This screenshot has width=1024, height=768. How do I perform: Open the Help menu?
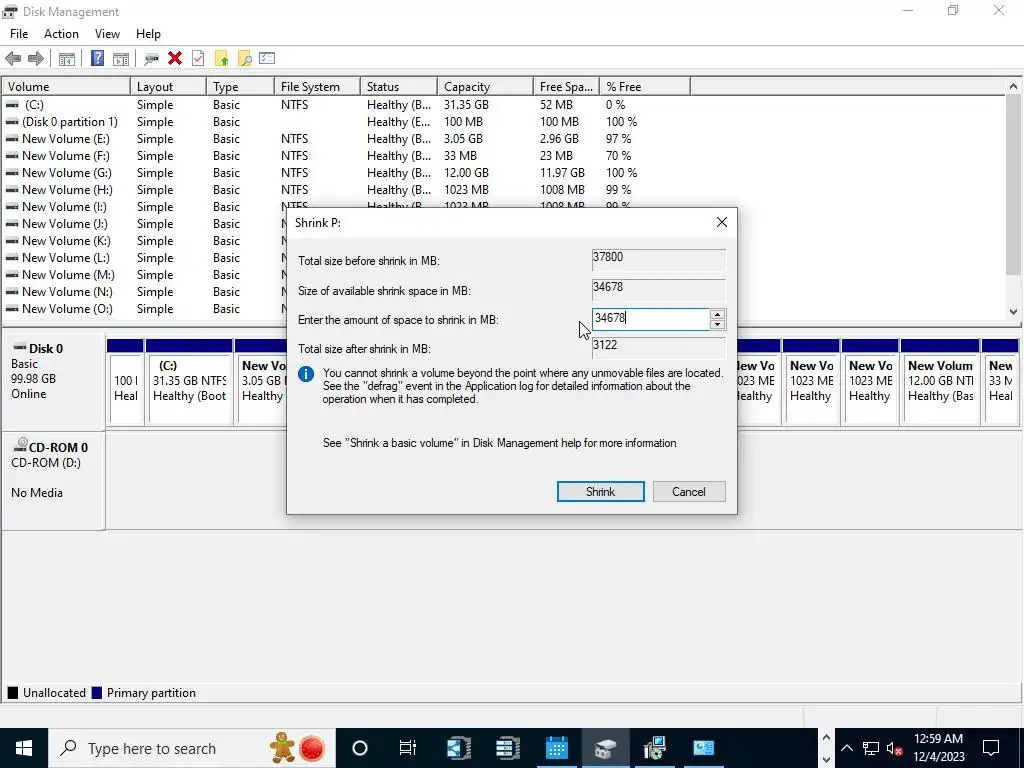[148, 34]
